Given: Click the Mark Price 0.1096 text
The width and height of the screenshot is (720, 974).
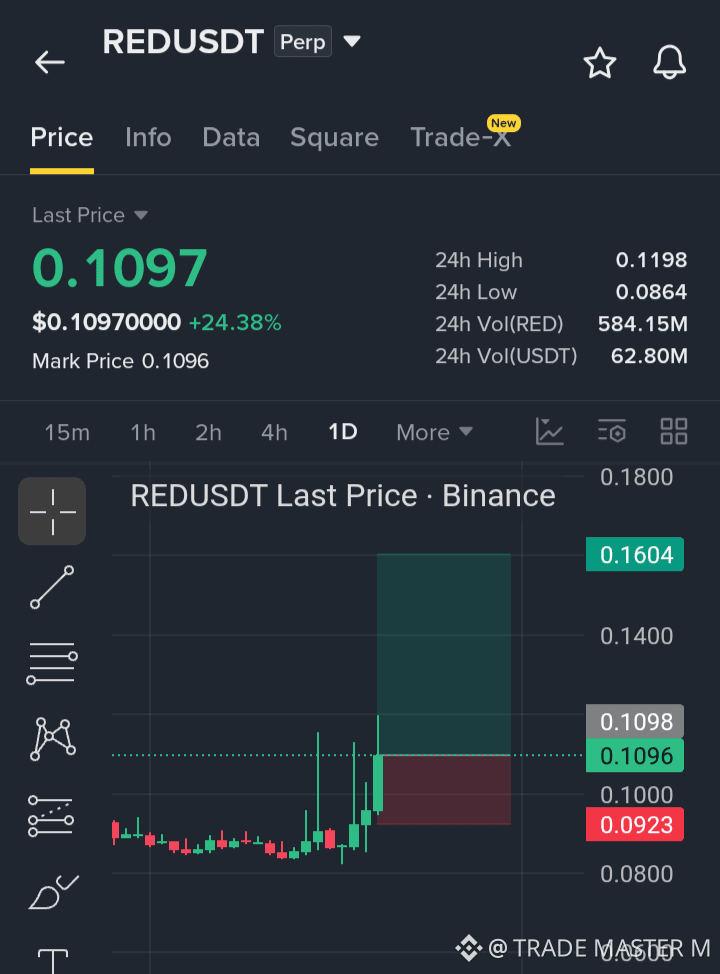Looking at the screenshot, I should click(x=121, y=361).
